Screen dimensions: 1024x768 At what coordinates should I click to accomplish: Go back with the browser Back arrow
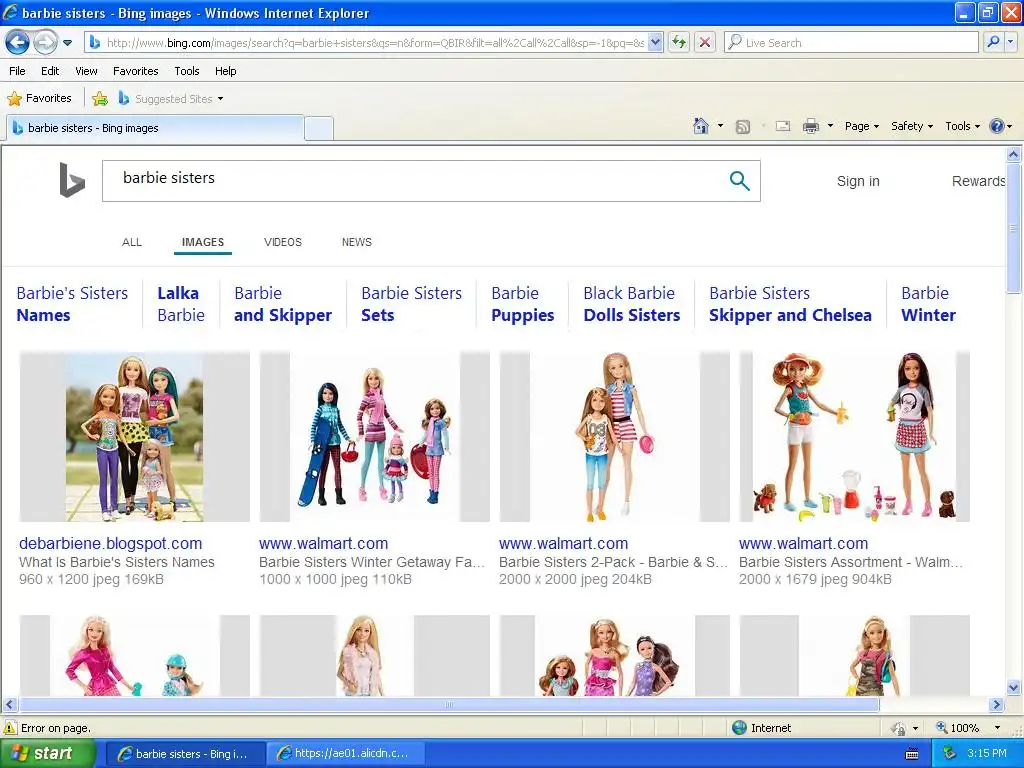pos(18,42)
